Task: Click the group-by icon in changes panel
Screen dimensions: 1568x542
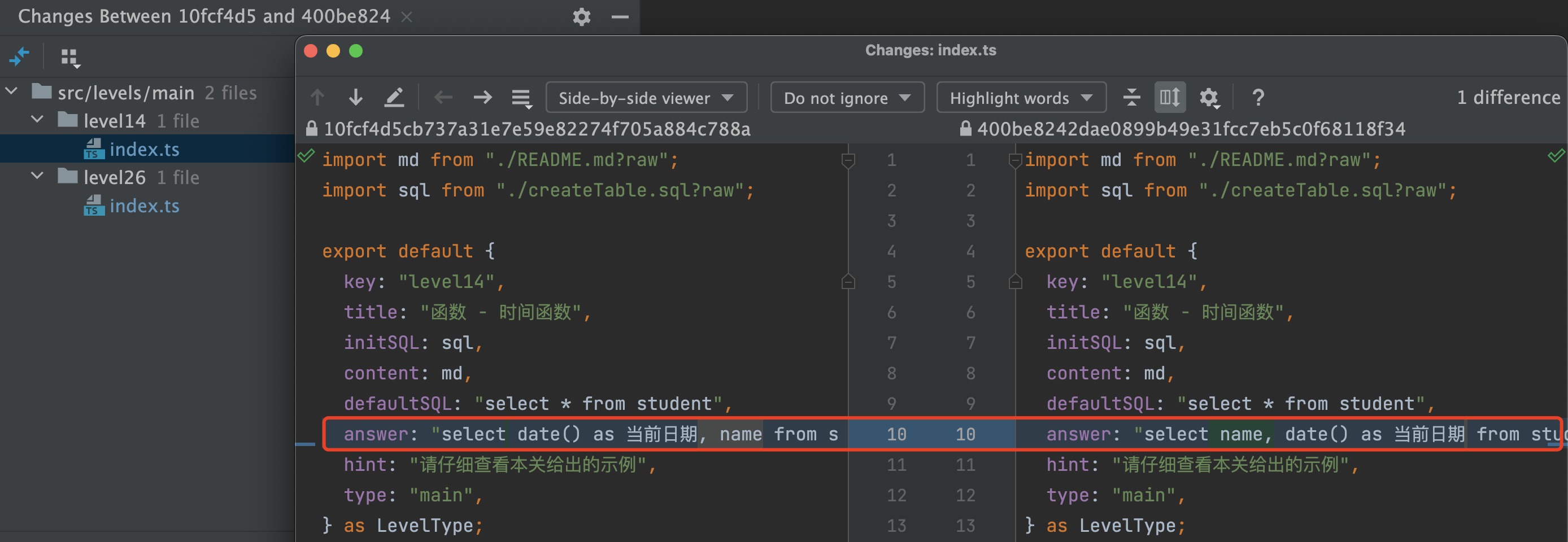Action: point(70,58)
